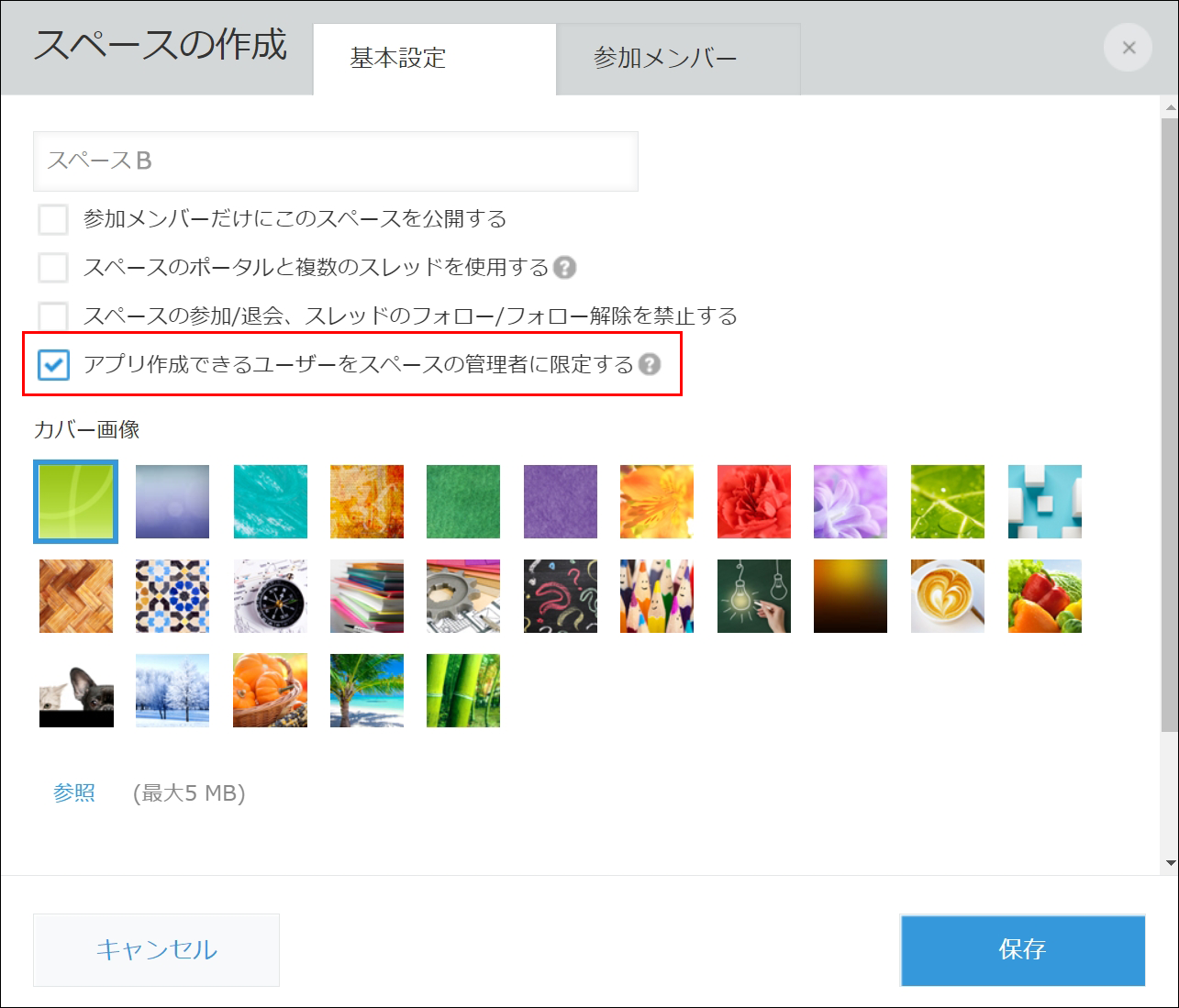The image size is (1179, 1008).
Task: Cancel the space creation
Action: [x=156, y=950]
